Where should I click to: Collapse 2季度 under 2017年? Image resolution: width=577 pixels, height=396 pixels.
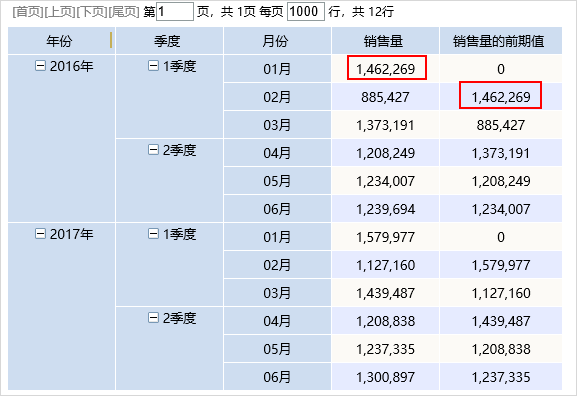click(153, 318)
